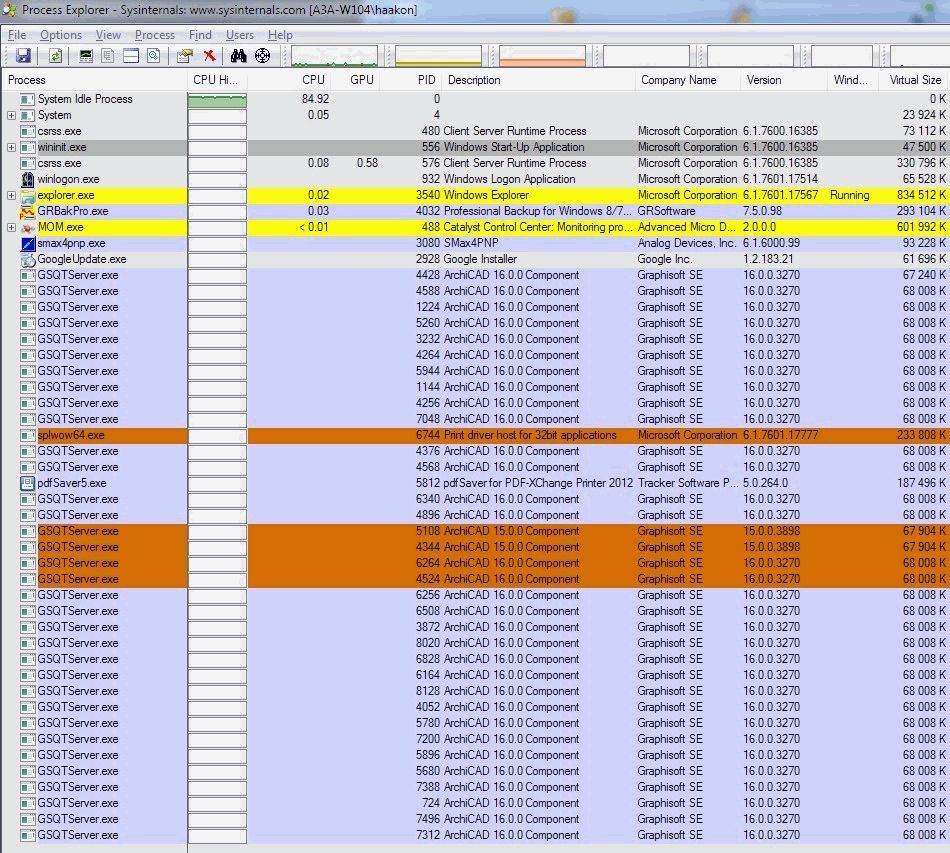Sort by the CPU History column header
Viewport: 950px width, 853px height.
coord(217,80)
